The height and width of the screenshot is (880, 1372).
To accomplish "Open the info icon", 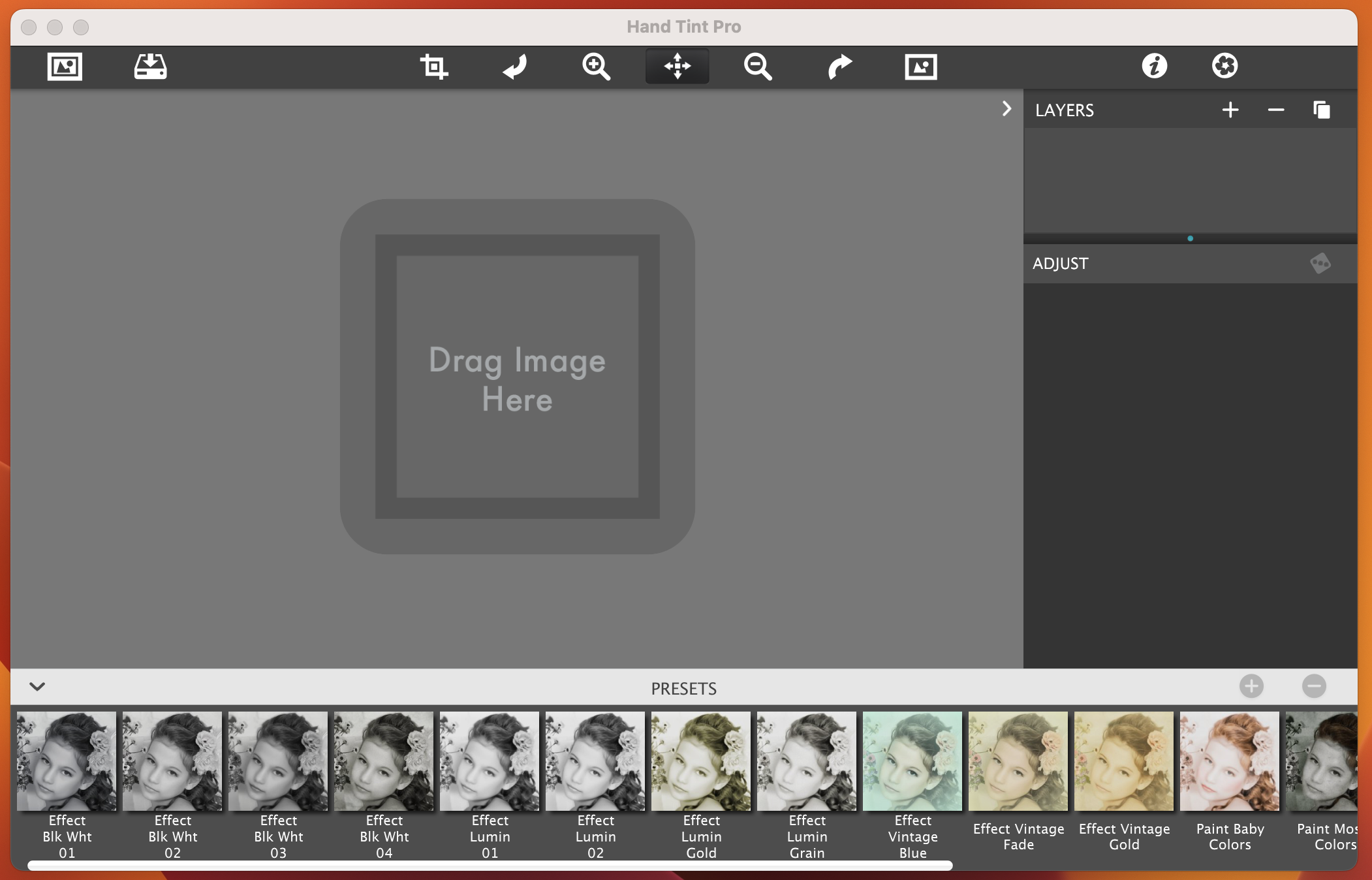I will click(1155, 66).
